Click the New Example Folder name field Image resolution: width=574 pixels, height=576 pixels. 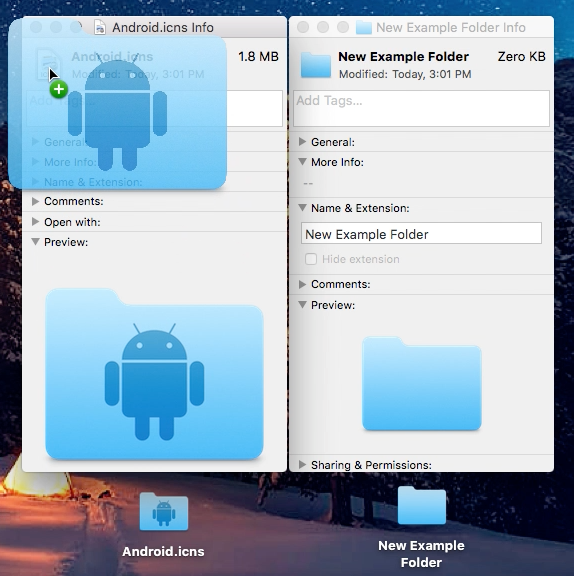(x=421, y=233)
